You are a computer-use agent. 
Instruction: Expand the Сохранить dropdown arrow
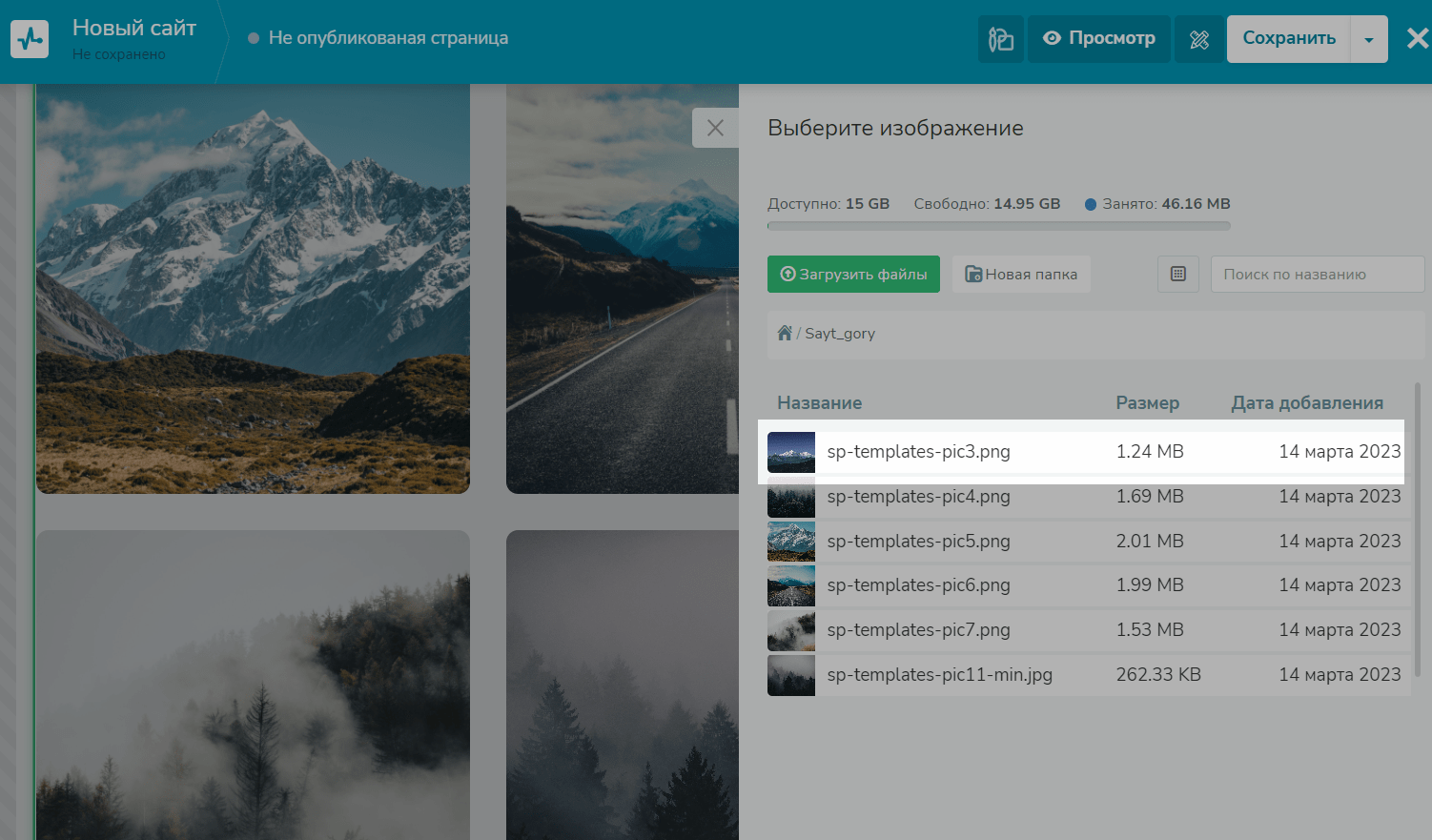1369,39
